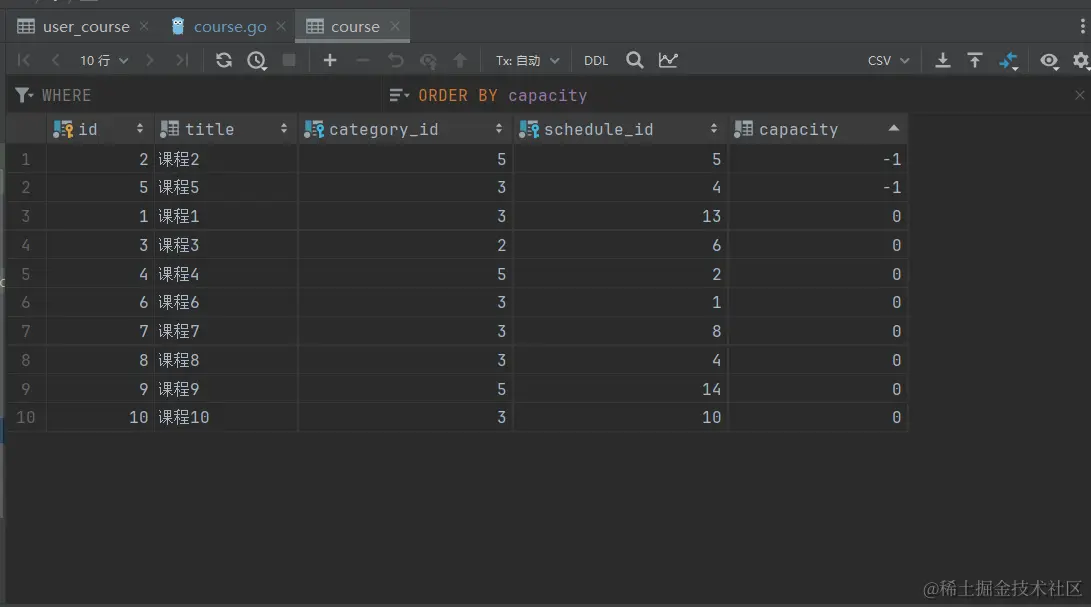Click the compare/transpose arrows icon
The height and width of the screenshot is (607, 1091).
(x=1008, y=61)
